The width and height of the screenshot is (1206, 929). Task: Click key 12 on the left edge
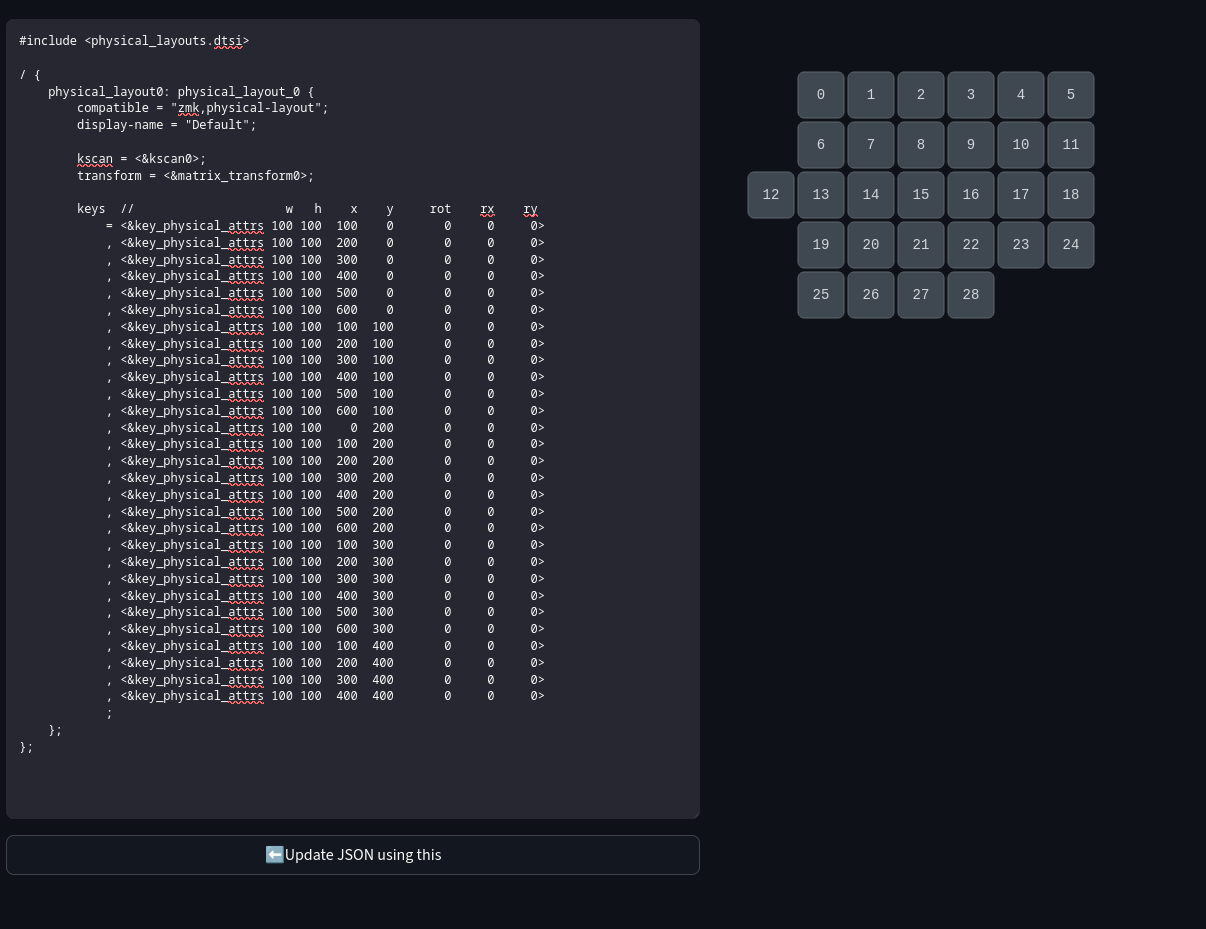coord(771,195)
